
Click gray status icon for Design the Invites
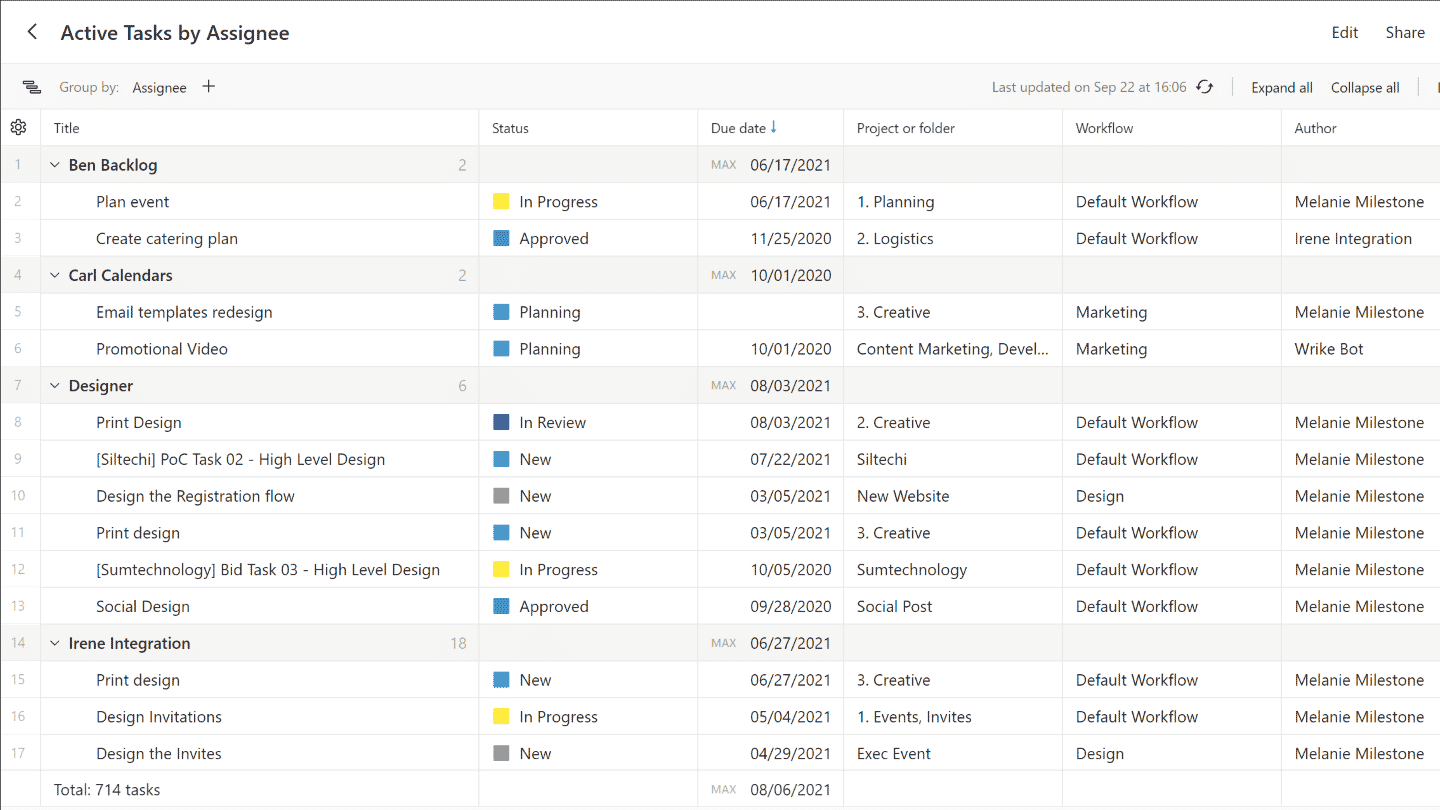point(501,754)
